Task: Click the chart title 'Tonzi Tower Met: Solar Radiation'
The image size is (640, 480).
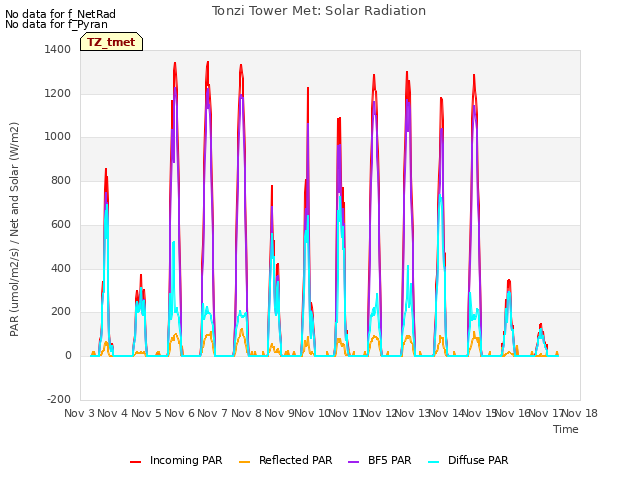Action: coord(319,11)
